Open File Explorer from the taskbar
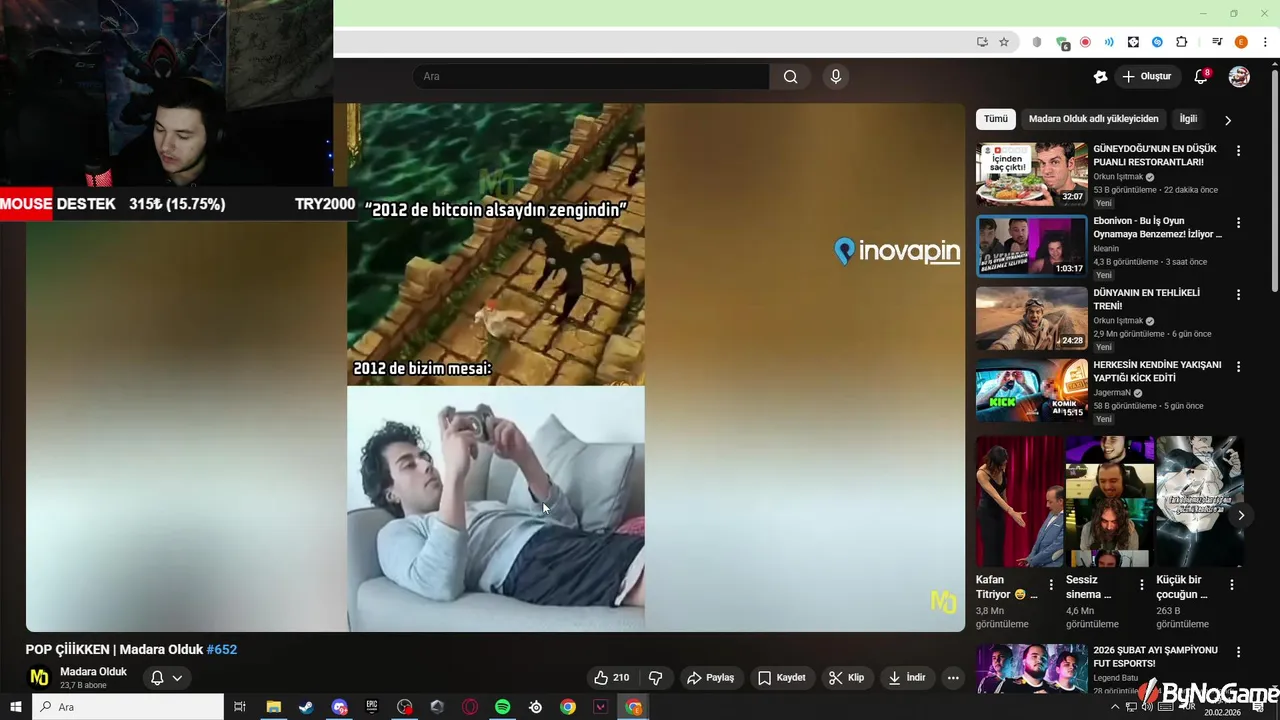1280x720 pixels. (x=273, y=707)
